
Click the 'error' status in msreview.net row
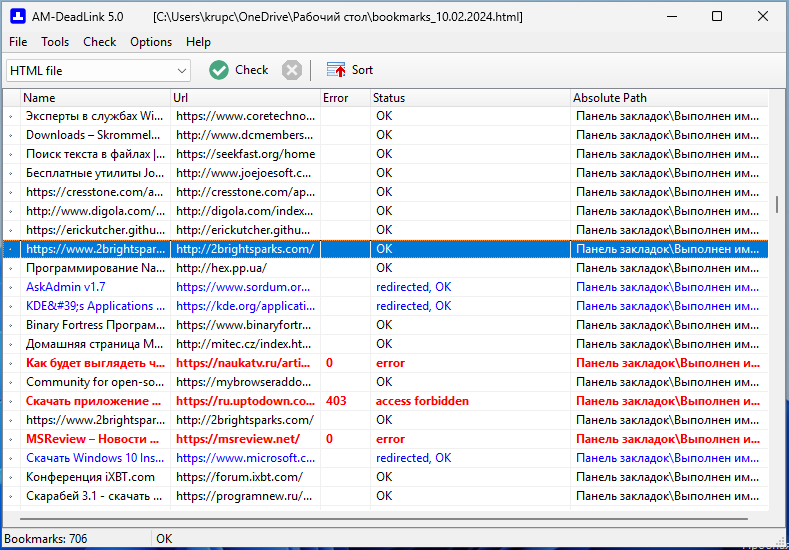390,439
